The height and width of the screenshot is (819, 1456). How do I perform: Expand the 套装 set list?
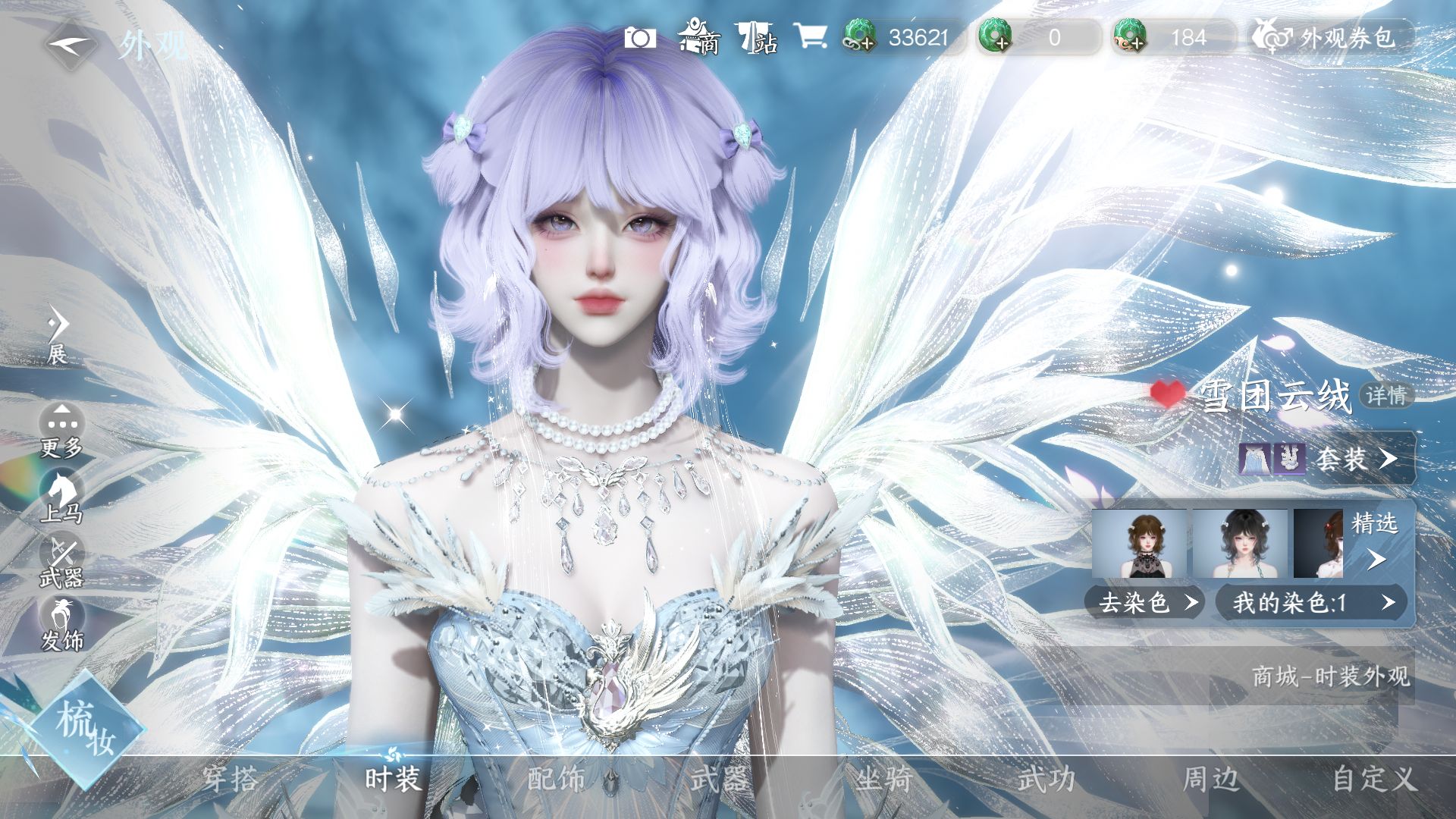[1357, 458]
